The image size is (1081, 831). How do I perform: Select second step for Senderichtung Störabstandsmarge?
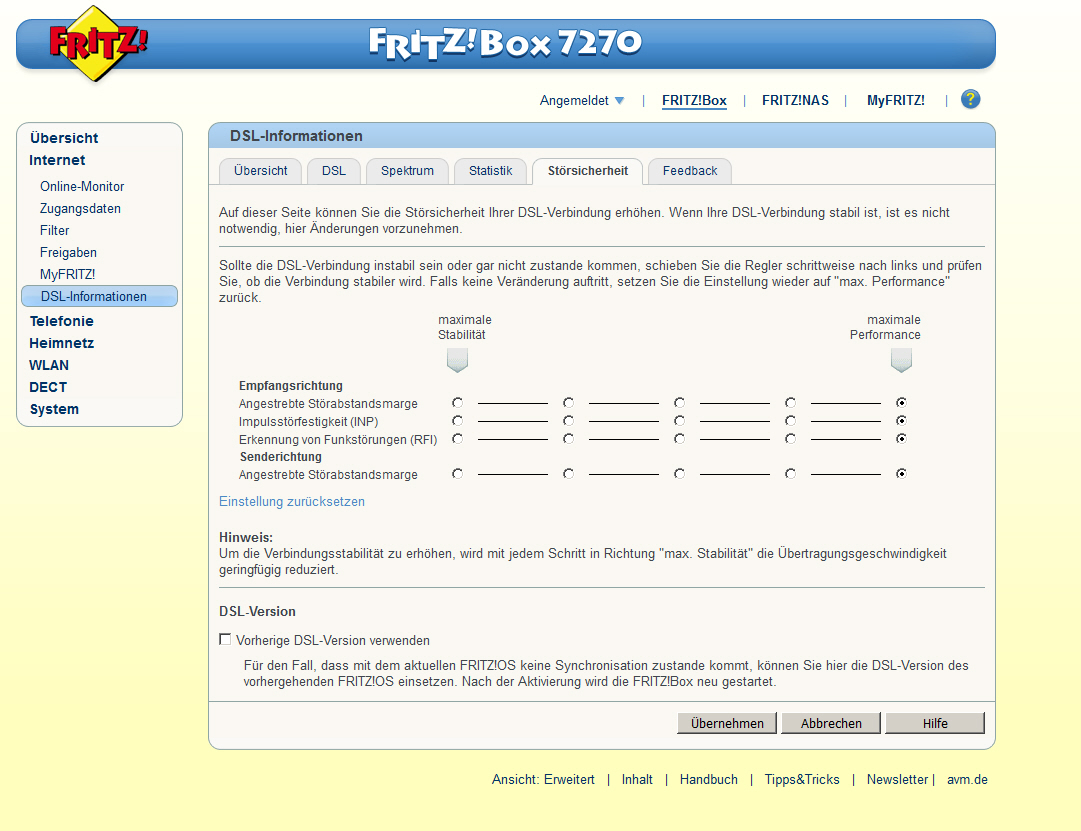point(568,474)
